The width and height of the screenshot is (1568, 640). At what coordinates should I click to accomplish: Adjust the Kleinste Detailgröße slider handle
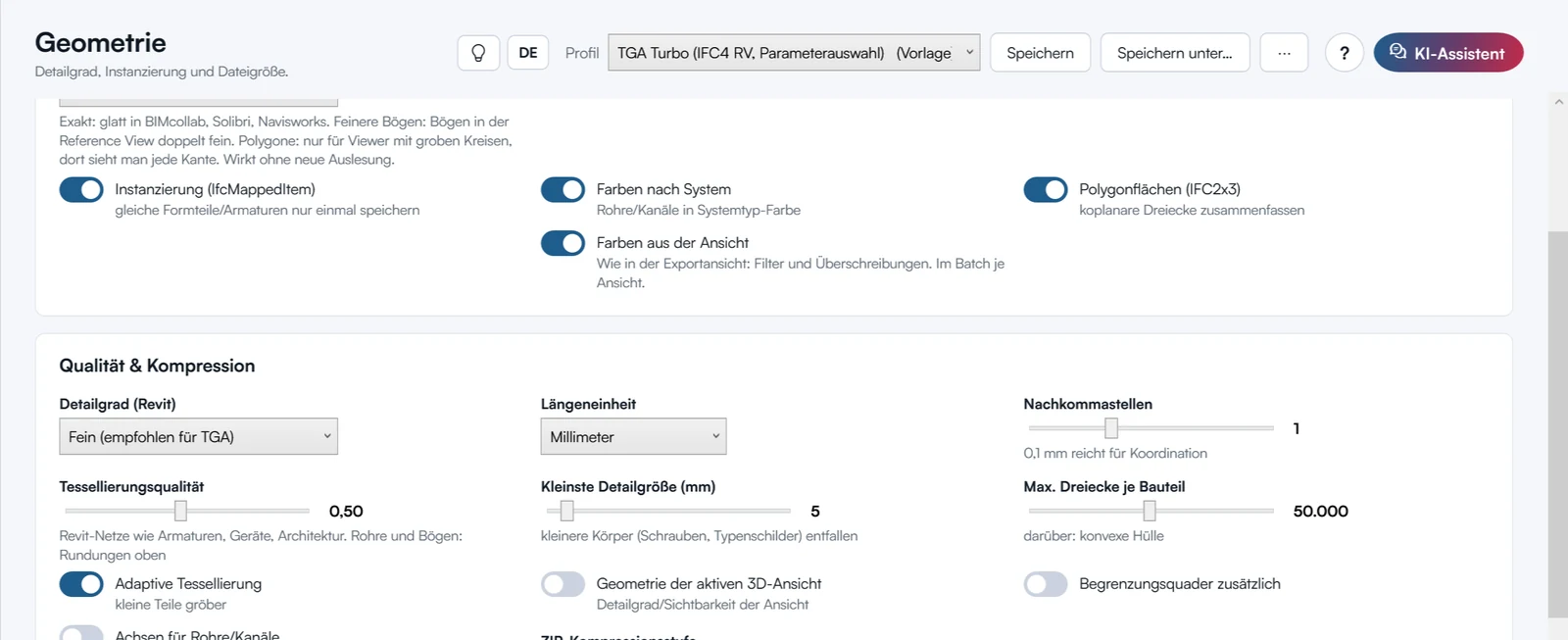click(x=566, y=511)
